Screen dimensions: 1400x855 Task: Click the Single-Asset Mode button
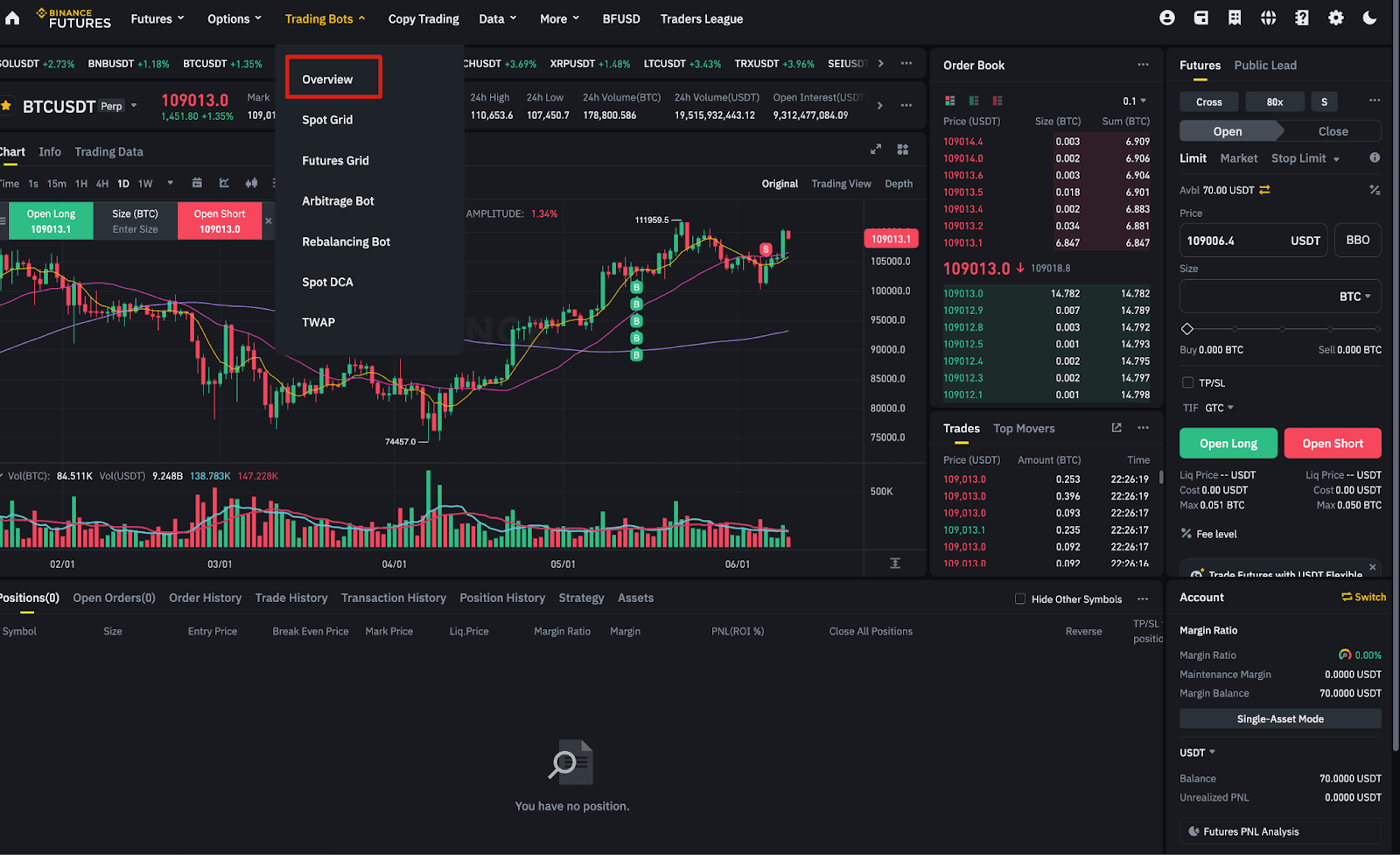1280,718
